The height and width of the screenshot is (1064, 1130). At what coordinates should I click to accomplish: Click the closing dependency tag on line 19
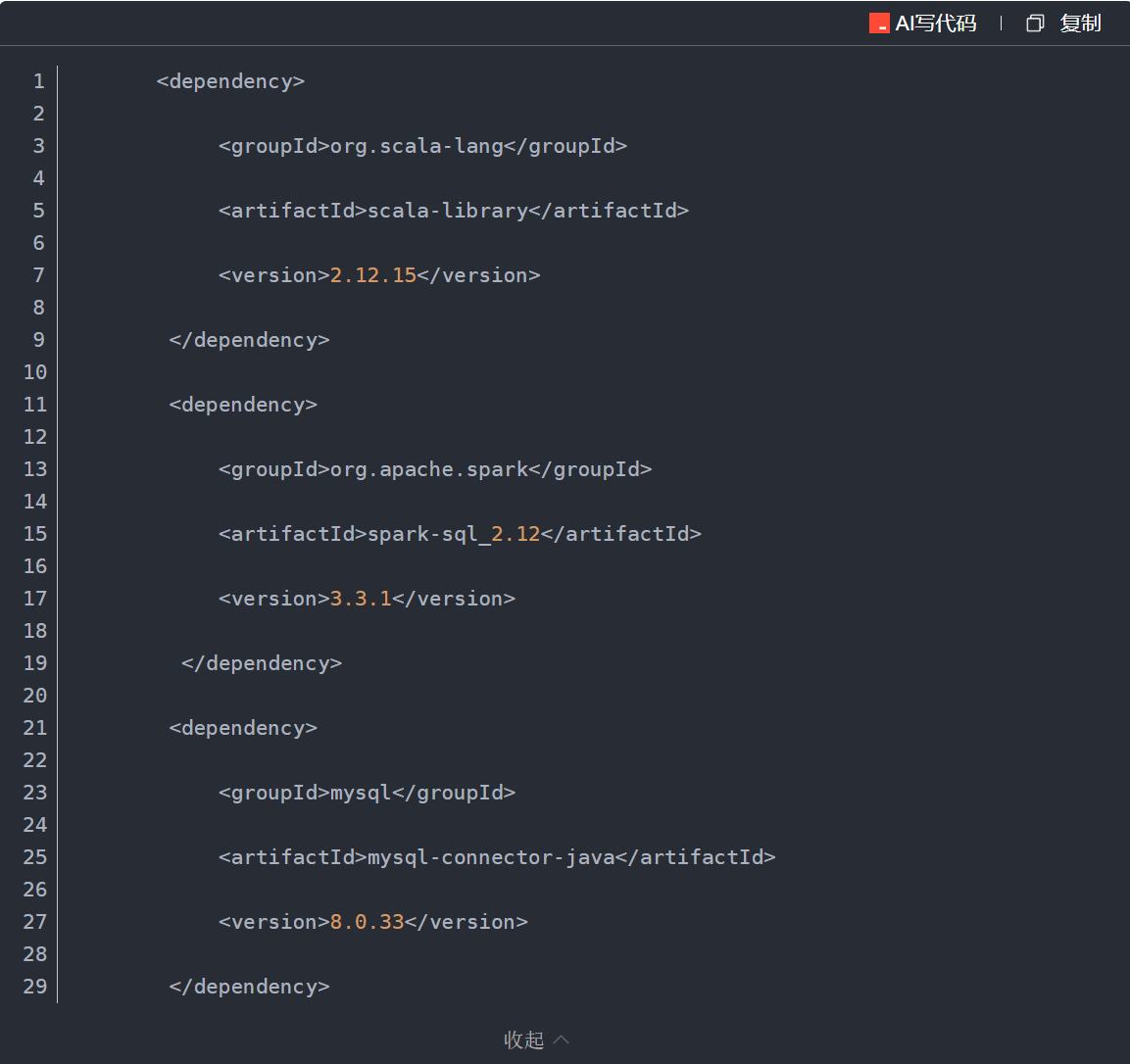point(261,663)
